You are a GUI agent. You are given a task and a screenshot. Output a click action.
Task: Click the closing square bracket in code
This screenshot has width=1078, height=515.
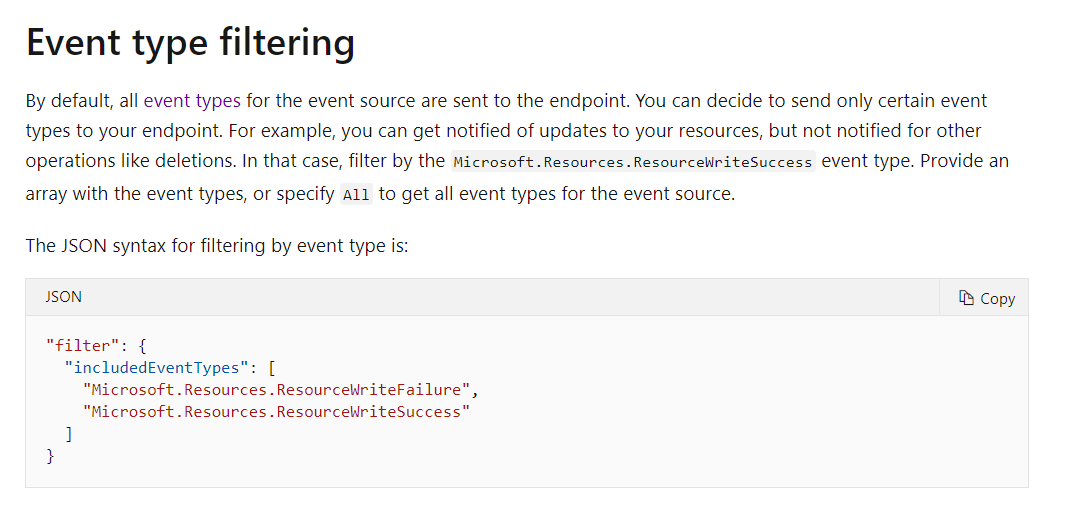pyautogui.click(x=69, y=434)
